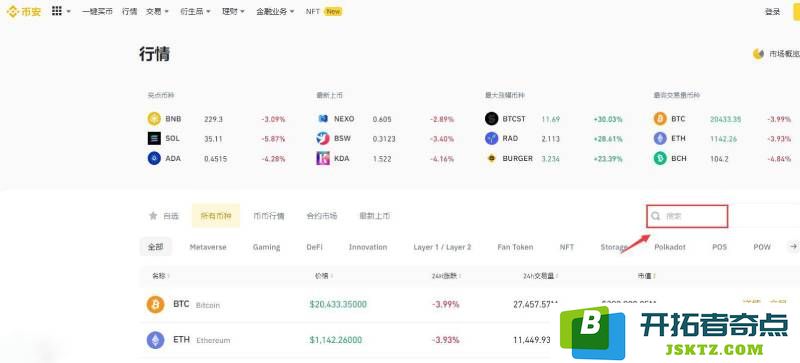Screen dimensions: 800x363
Task: Click the Binance logo icon
Action: tap(12, 11)
